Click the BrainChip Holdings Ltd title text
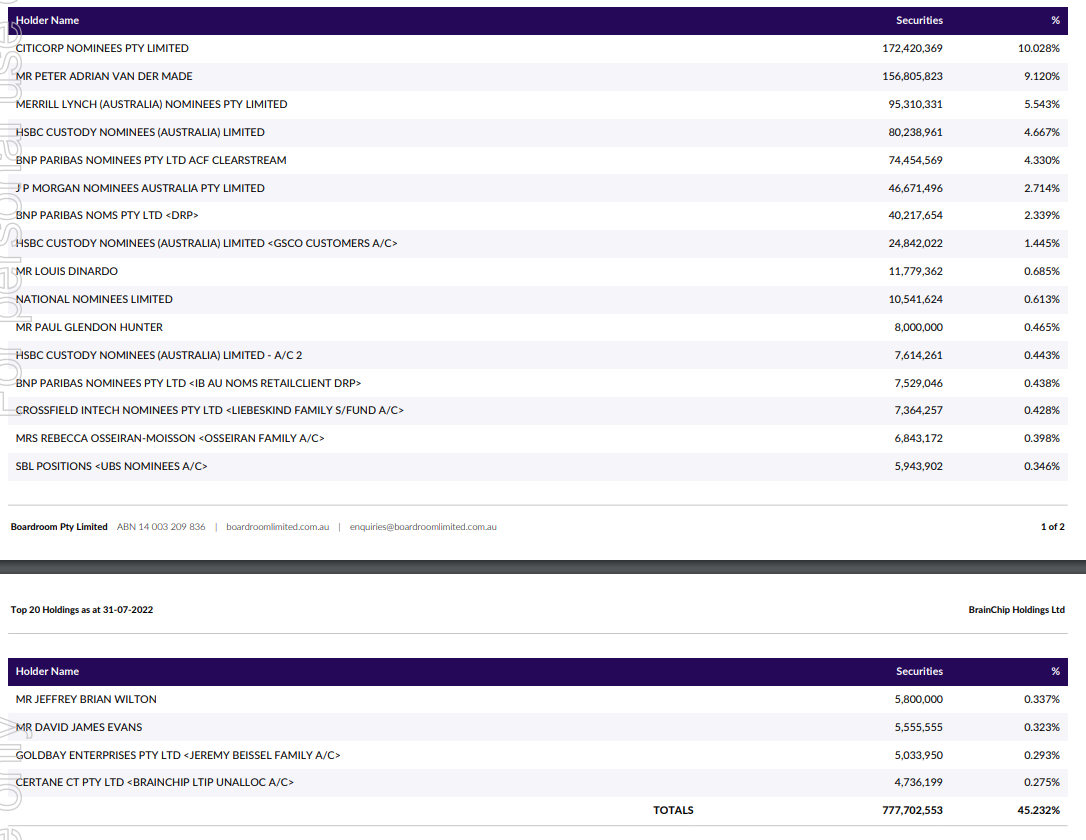The width and height of the screenshot is (1086, 840). click(1016, 610)
